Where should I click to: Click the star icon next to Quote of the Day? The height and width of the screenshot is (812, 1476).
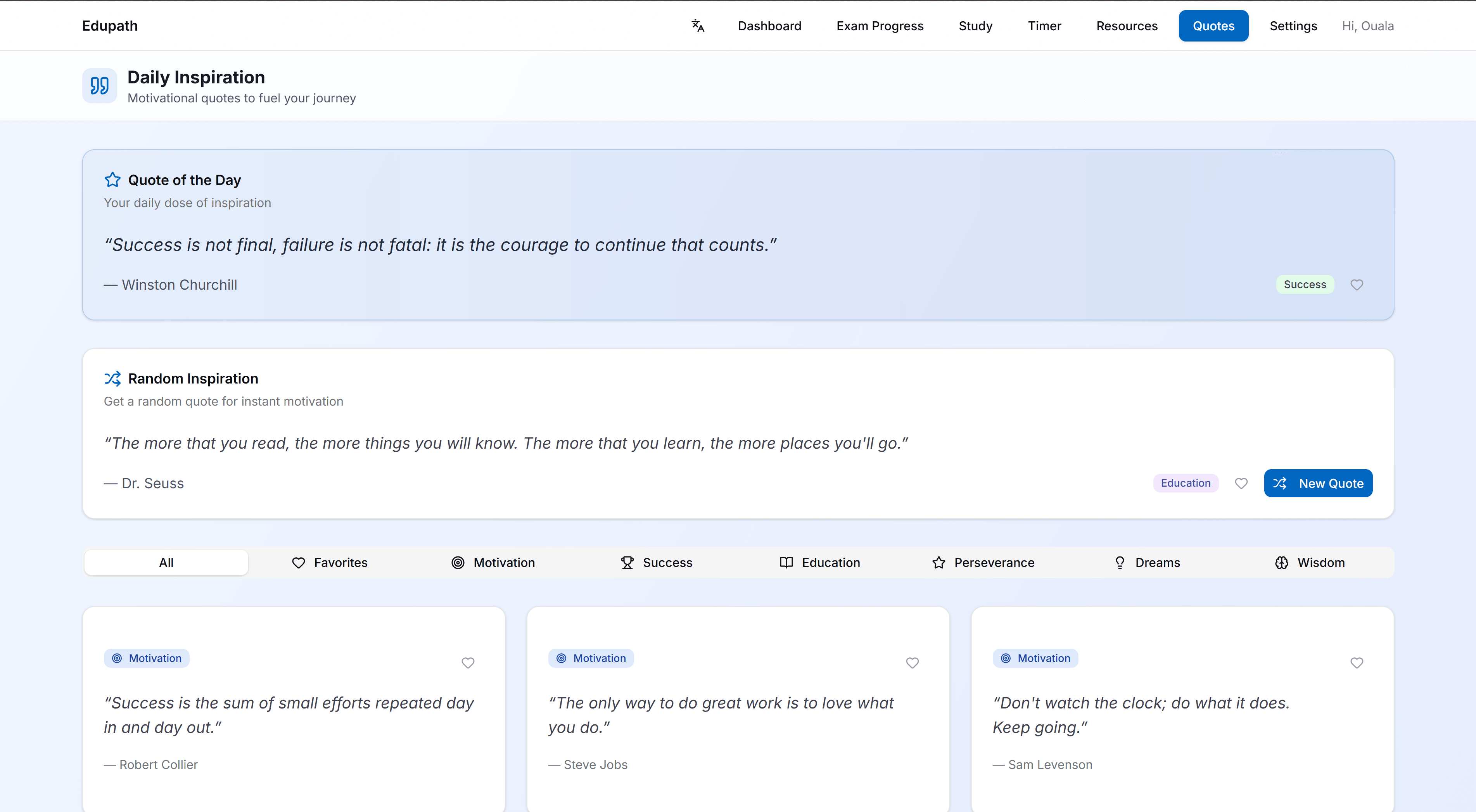pyautogui.click(x=112, y=180)
